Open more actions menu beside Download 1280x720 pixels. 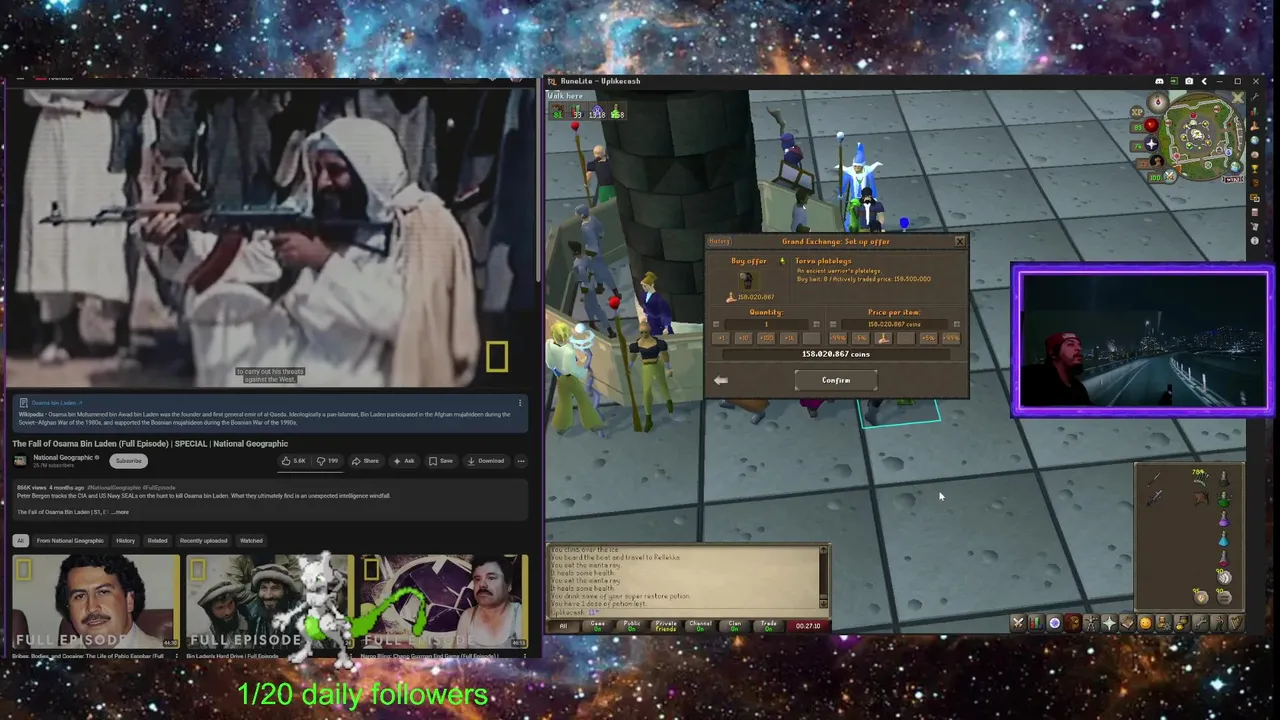pos(521,461)
